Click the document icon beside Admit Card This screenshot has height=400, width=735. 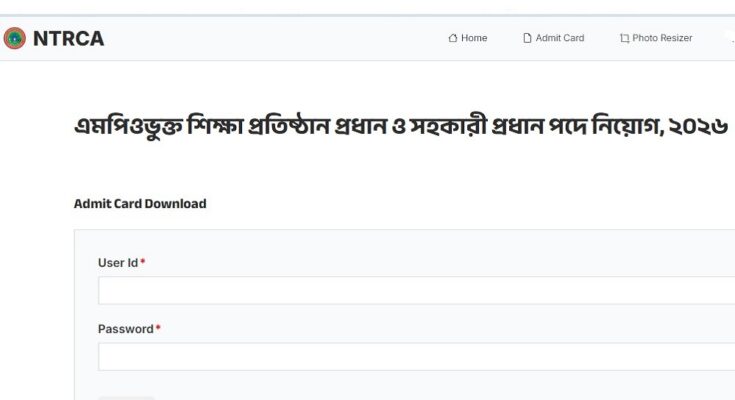pos(528,39)
